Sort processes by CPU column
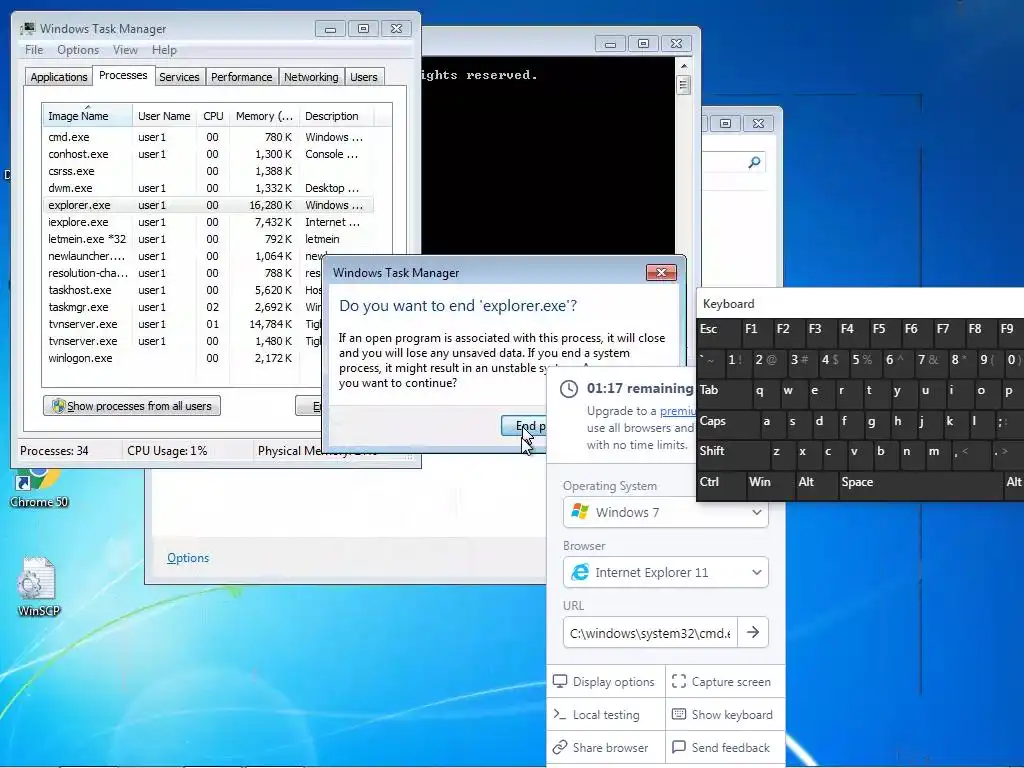 (213, 116)
